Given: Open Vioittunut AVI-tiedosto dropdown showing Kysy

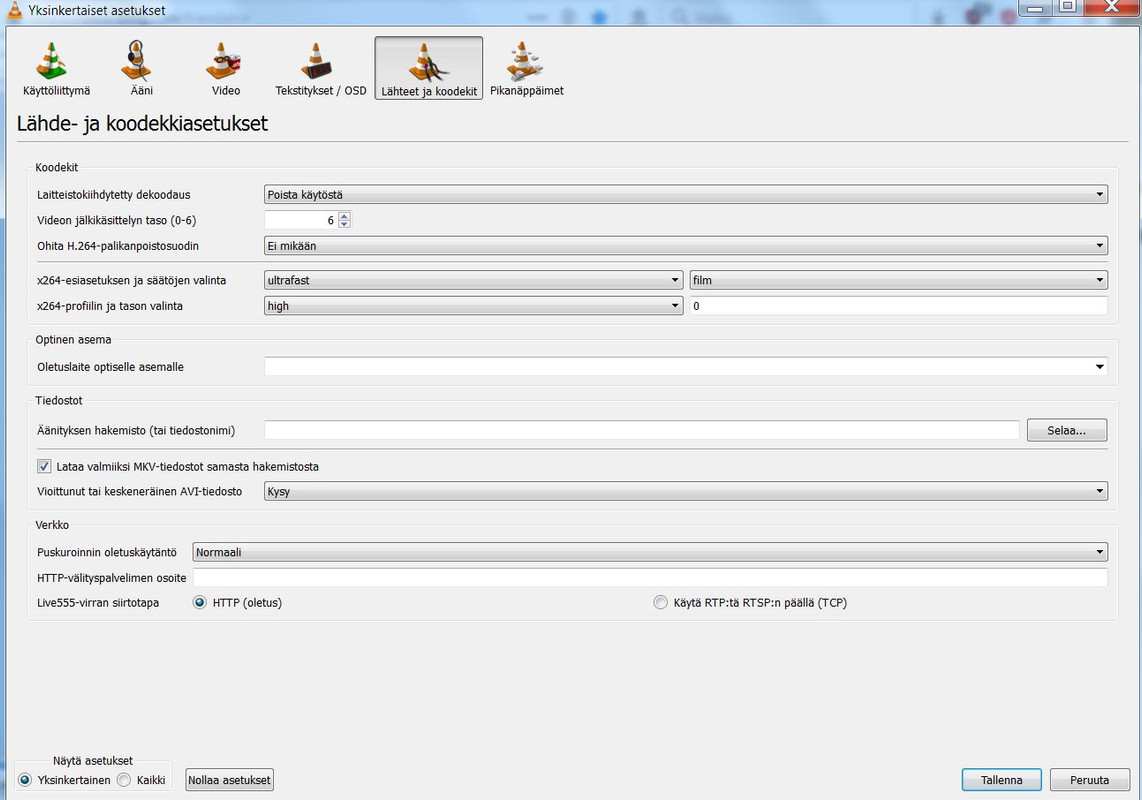Looking at the screenshot, I should 685,491.
